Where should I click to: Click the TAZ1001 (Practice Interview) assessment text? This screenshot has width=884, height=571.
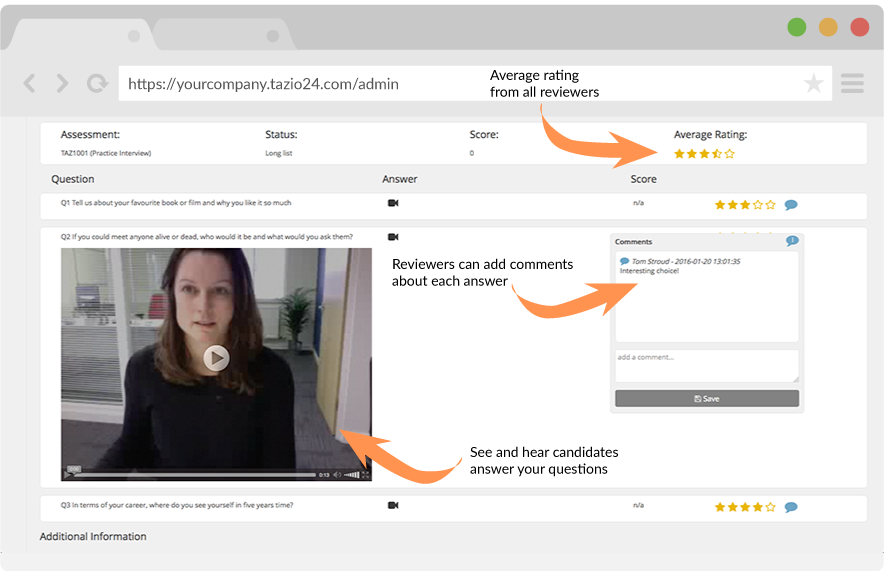[106, 153]
